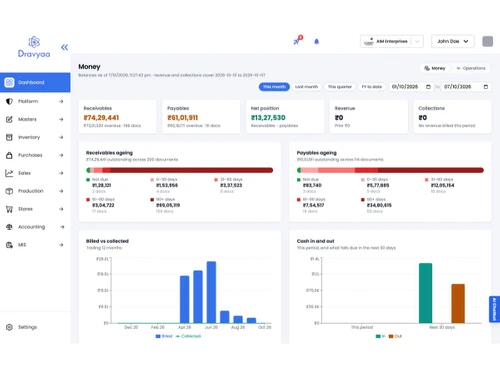500x375 pixels.
Task: Click the teal In bar for Next 30 days
Action: coord(426,293)
